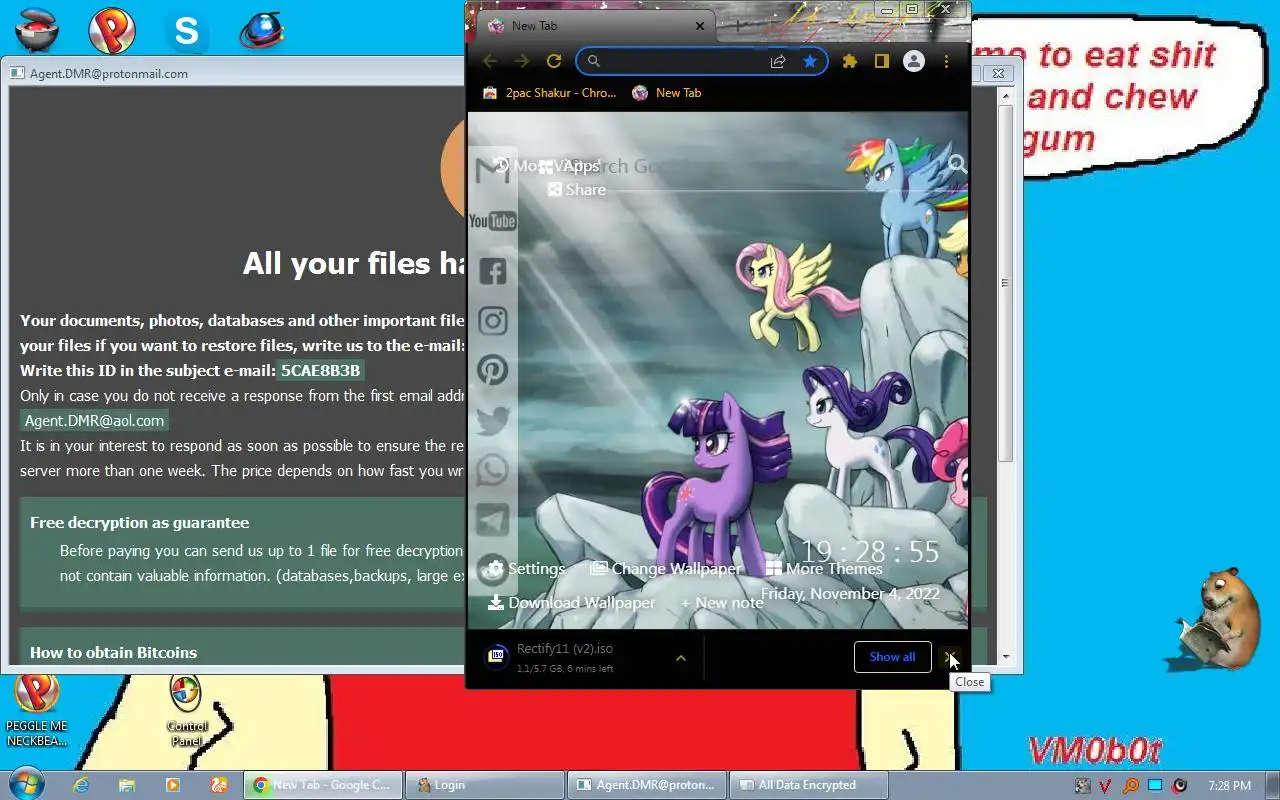Image resolution: width=1280 pixels, height=800 pixels.
Task: Open Chrome's three-dot menu
Action: 946,61
